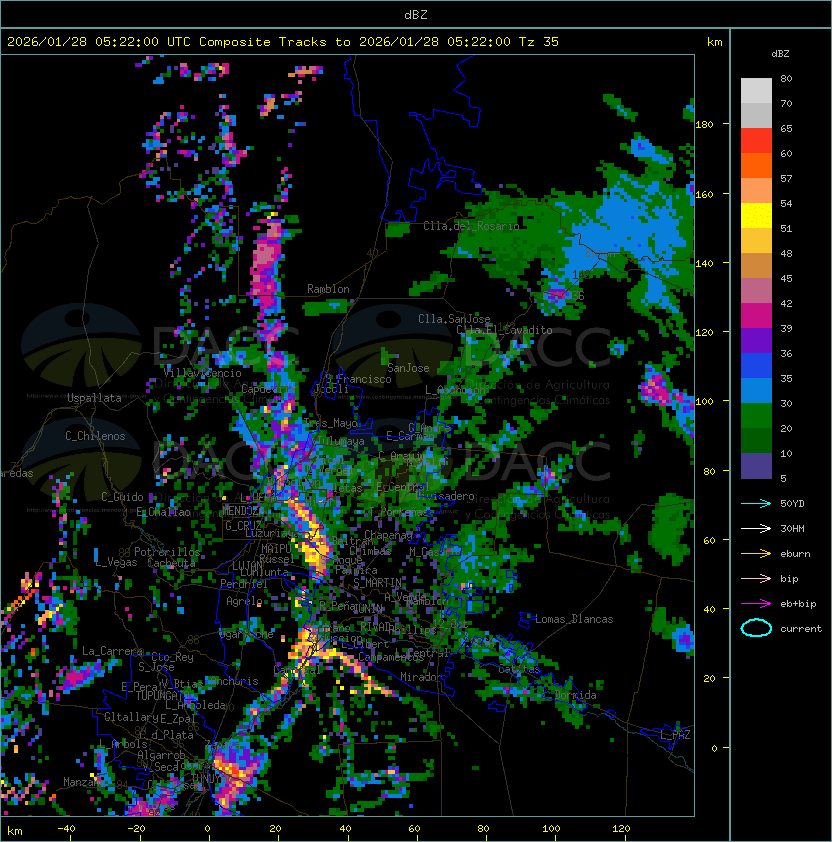Select the yellow 51-54 dBZ color swatch

tap(756, 215)
